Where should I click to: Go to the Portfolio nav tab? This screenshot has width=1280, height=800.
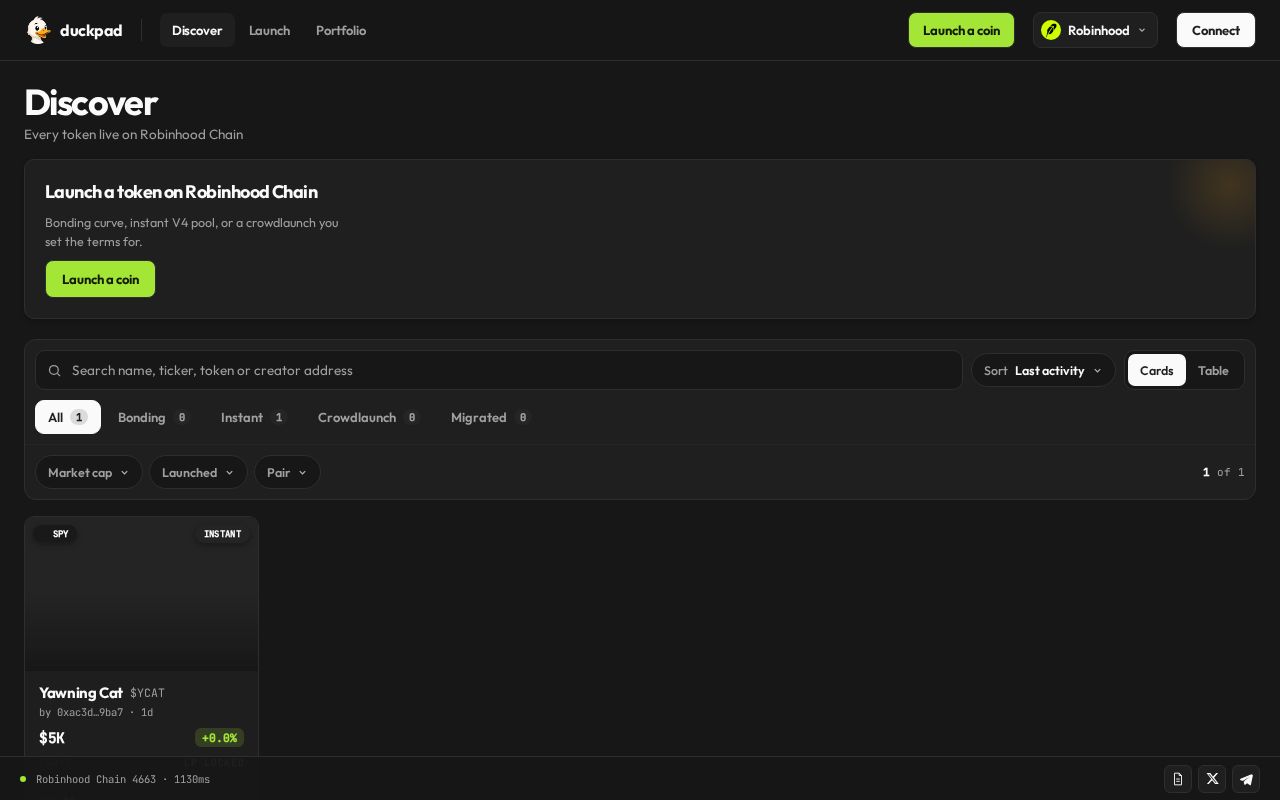[341, 30]
